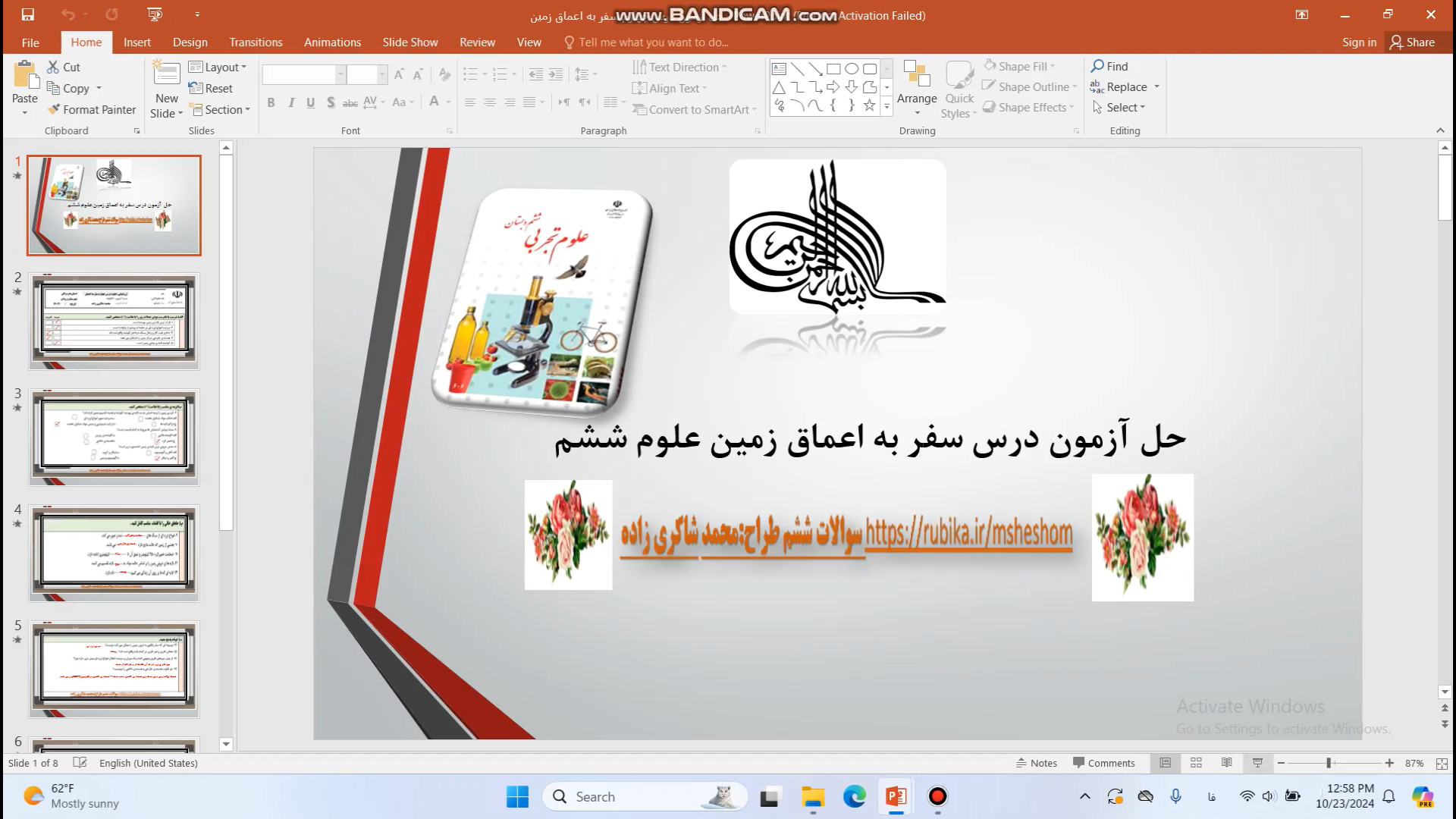
Task: Toggle Underline formatting
Action: pos(310,102)
